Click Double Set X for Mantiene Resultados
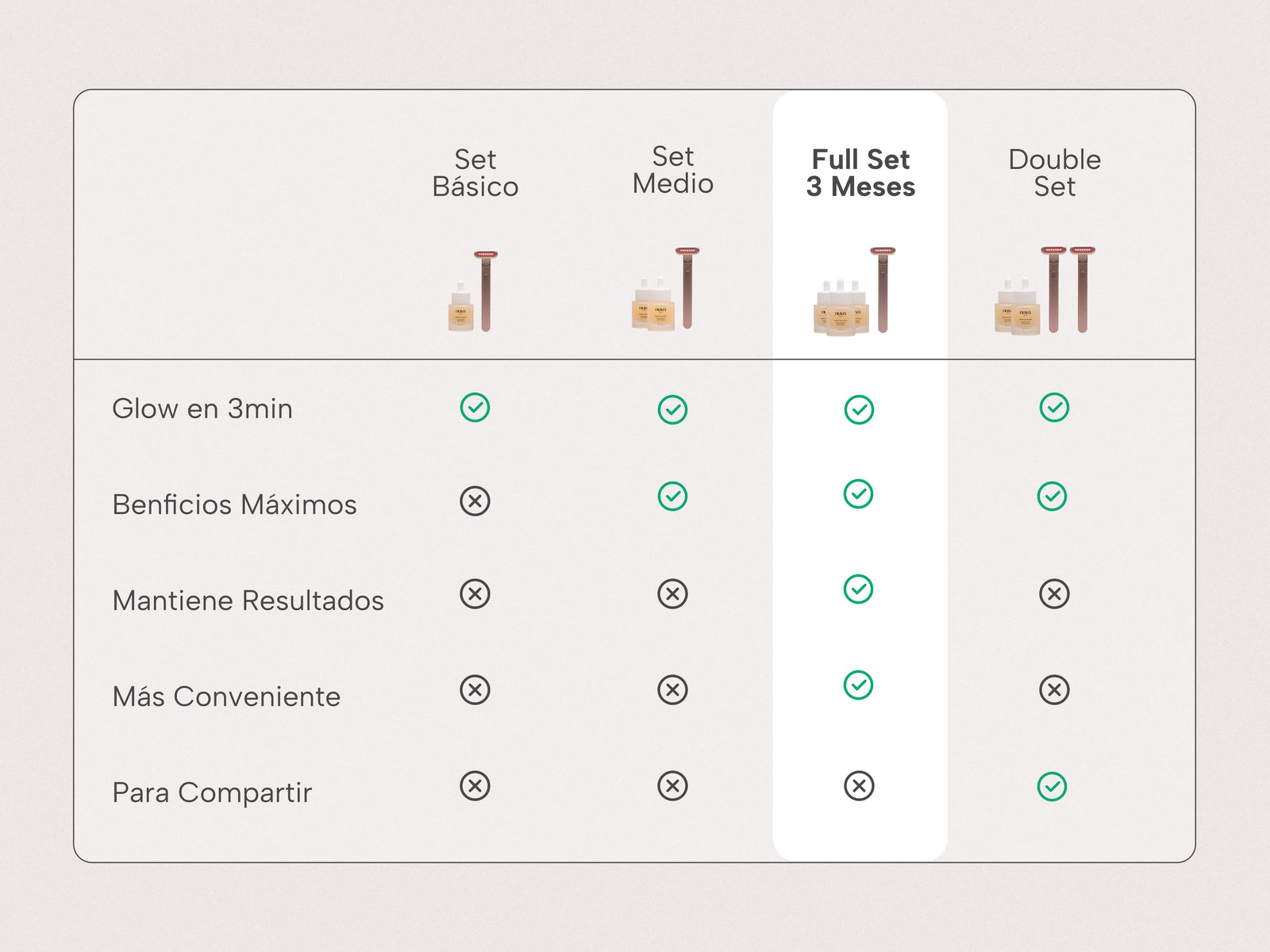This screenshot has height=952, width=1270. (x=1054, y=593)
